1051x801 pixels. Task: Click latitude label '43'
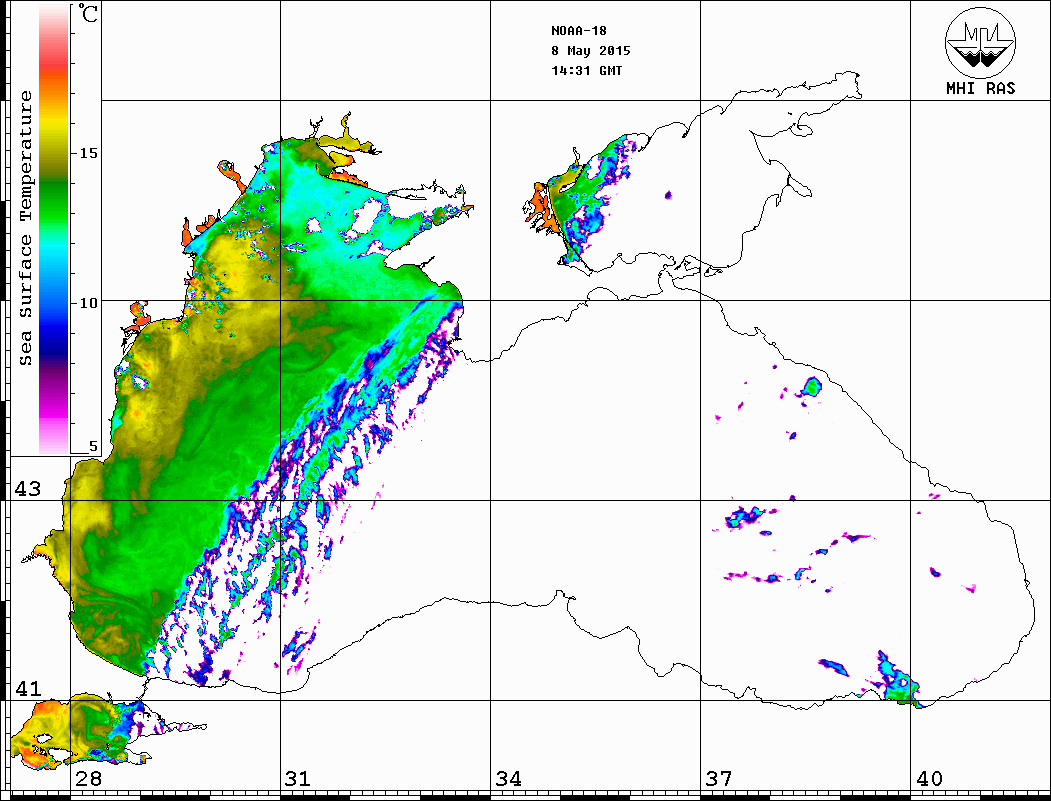coord(28,489)
